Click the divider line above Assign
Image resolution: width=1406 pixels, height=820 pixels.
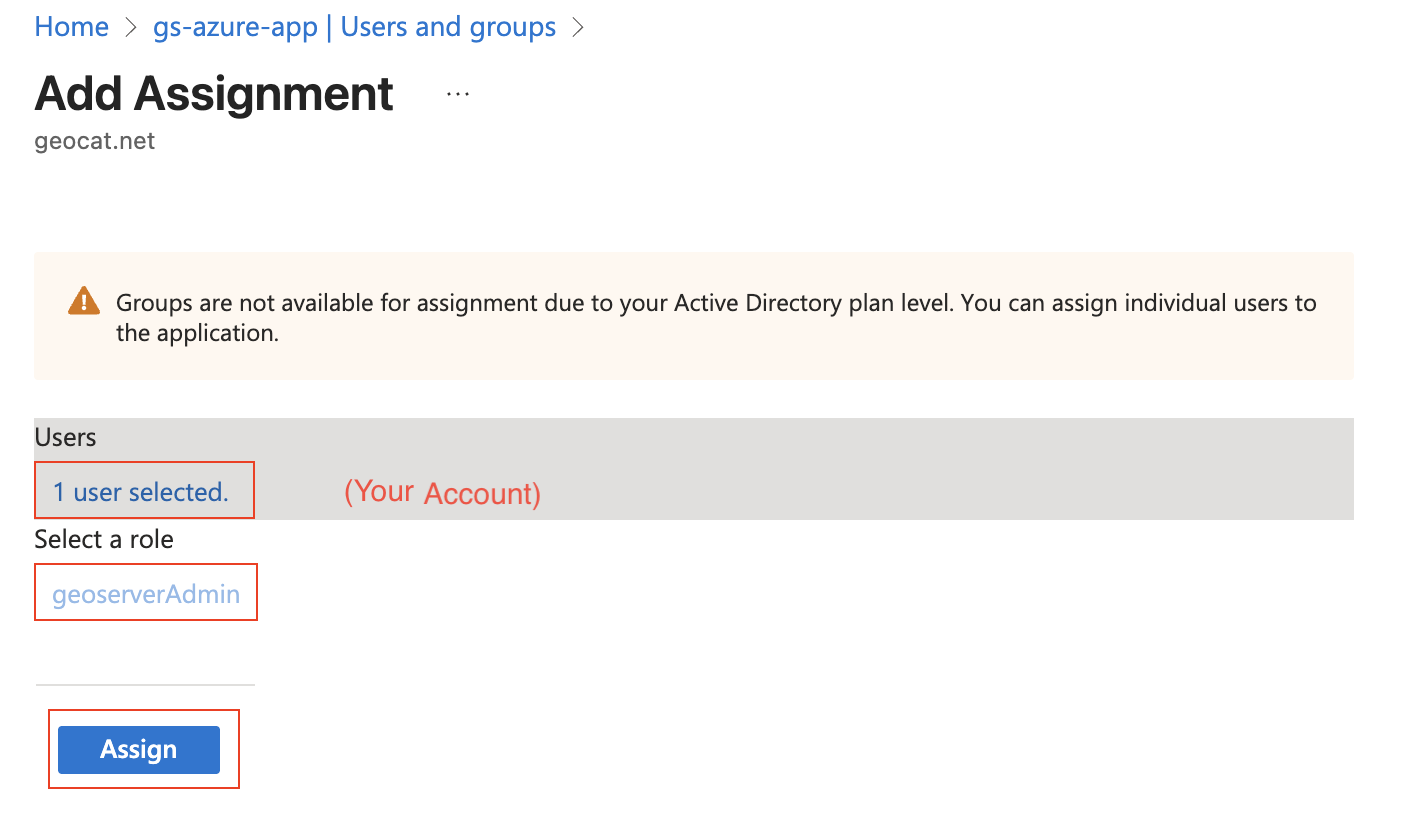click(146, 685)
